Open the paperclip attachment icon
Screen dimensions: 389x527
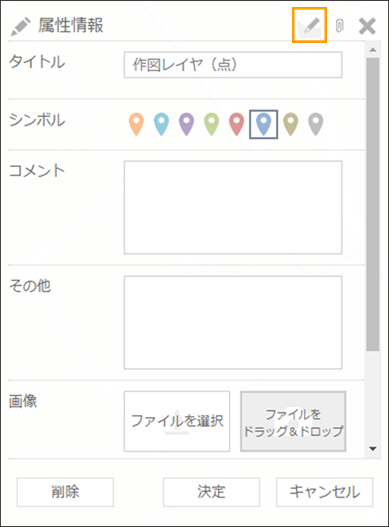point(340,26)
